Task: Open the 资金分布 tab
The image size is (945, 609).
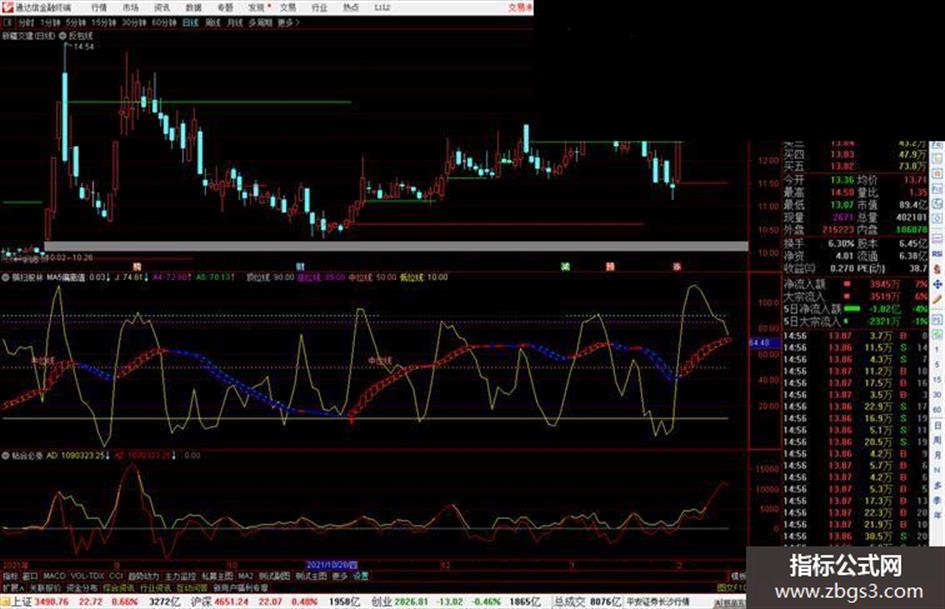Action: point(83,587)
